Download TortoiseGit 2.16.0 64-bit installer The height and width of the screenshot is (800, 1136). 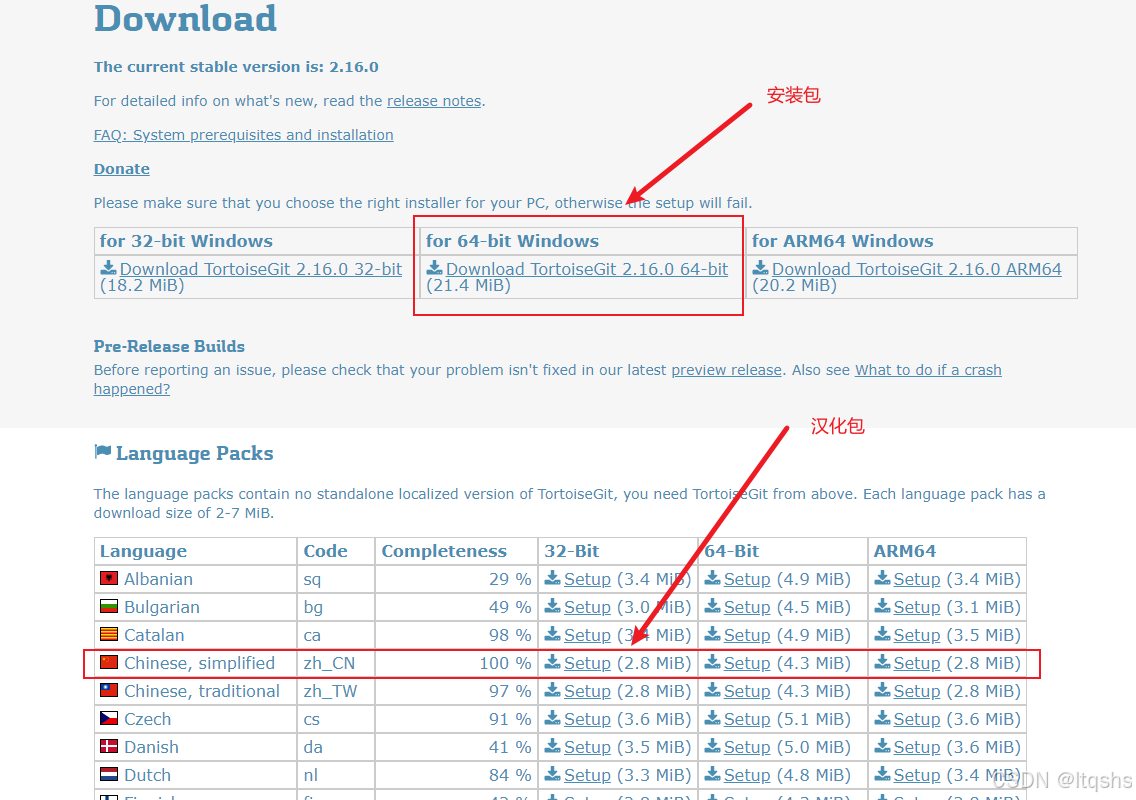click(587, 269)
